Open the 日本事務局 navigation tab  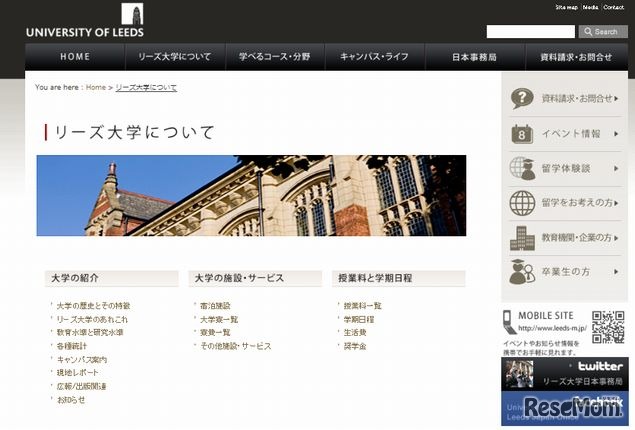[475, 57]
